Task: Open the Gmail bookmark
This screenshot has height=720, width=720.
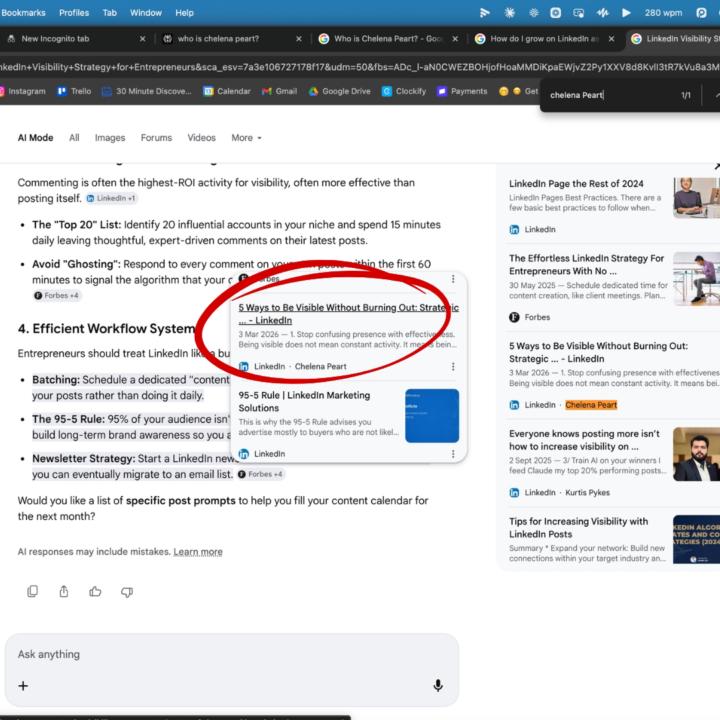Action: [x=279, y=91]
